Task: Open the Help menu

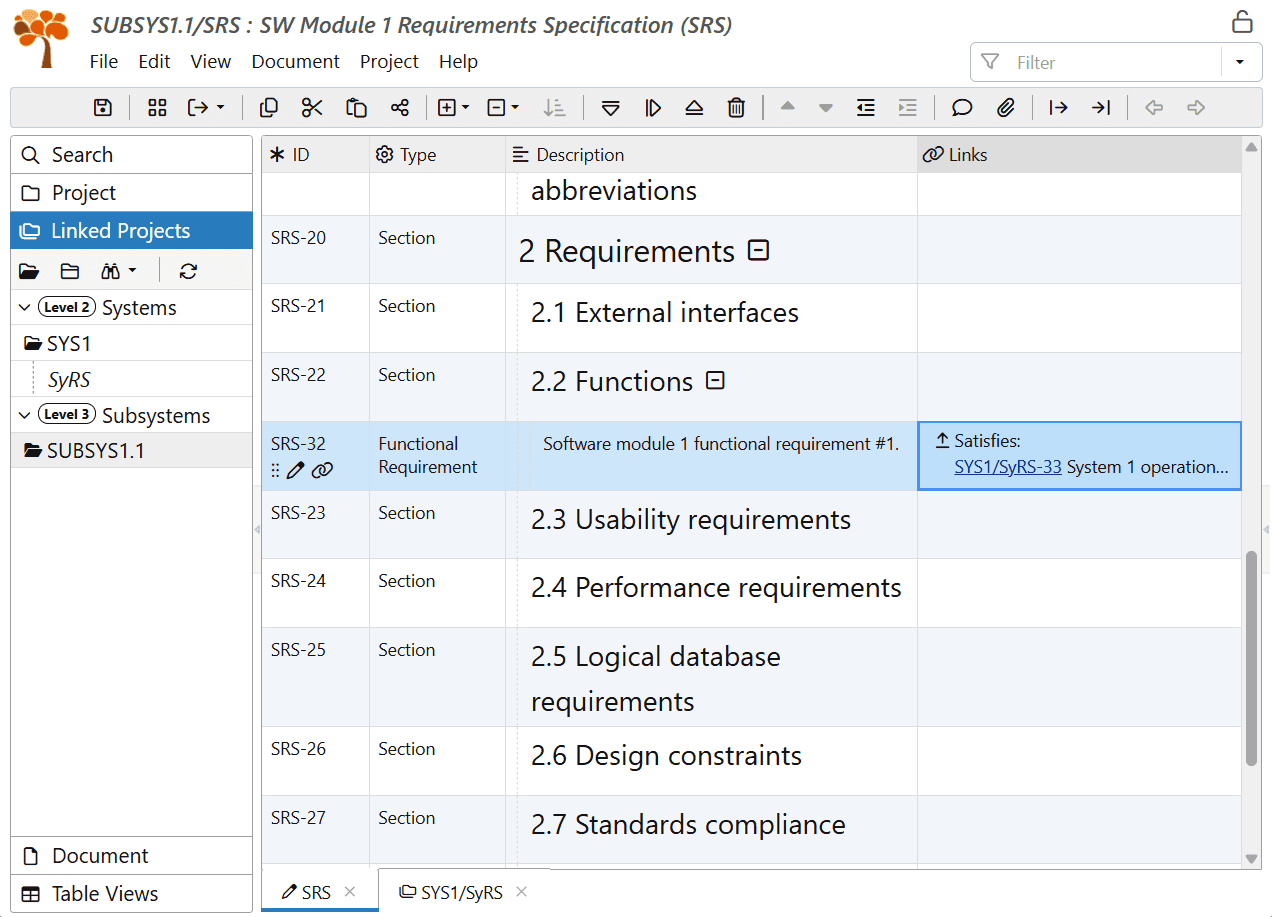Action: point(458,61)
